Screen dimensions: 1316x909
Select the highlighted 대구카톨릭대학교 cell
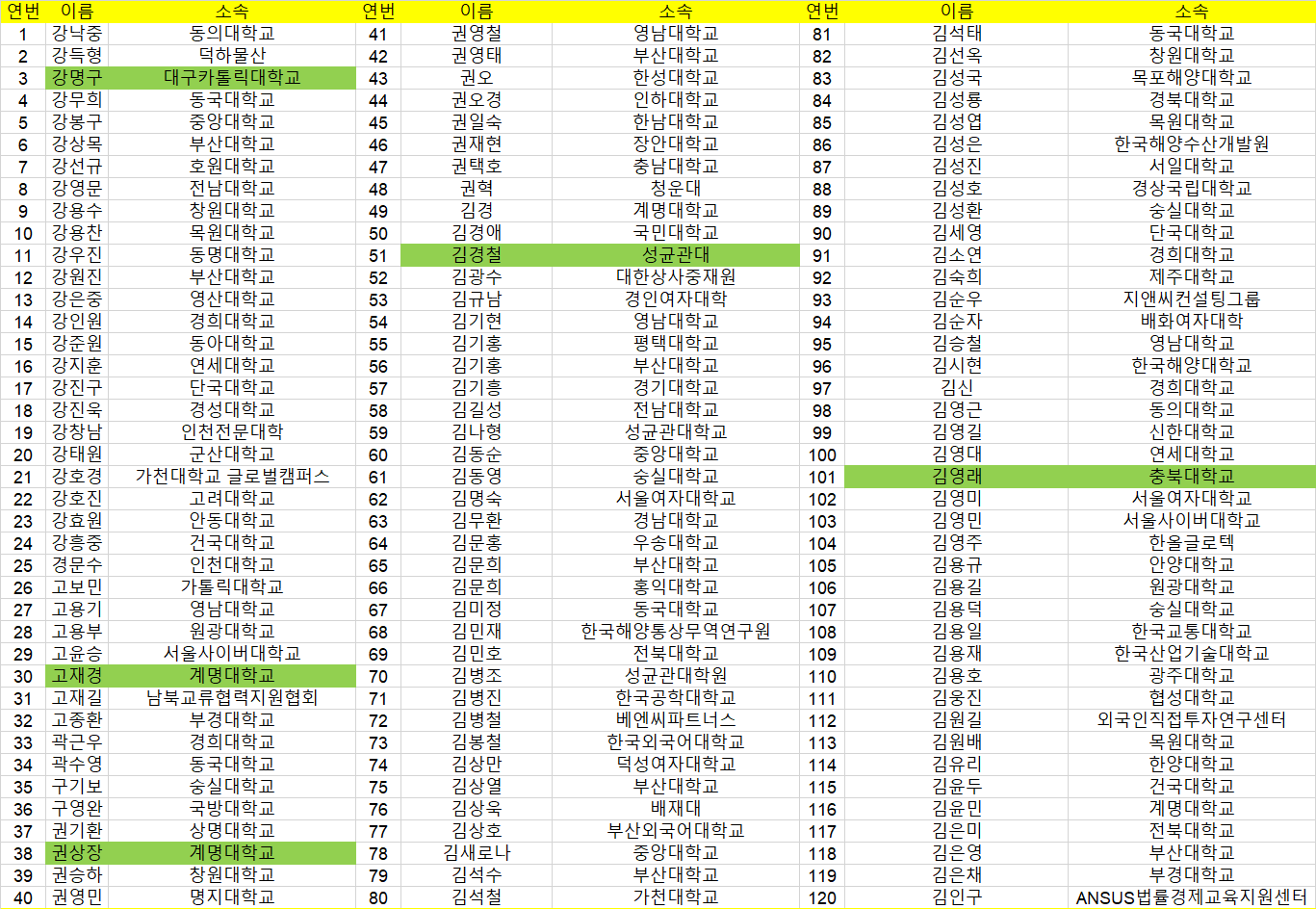pyautogui.click(x=231, y=78)
